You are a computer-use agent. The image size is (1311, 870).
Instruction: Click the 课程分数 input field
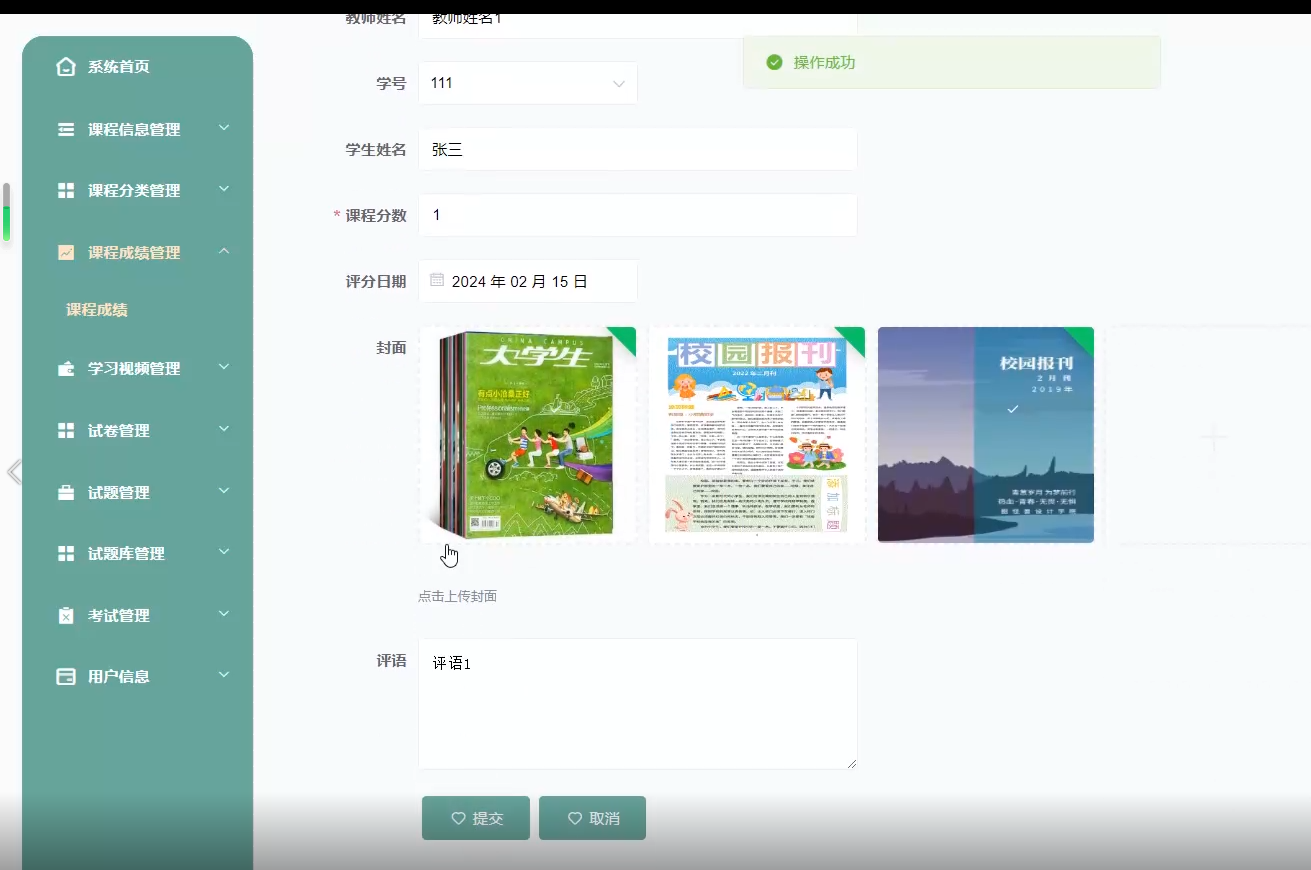638,215
